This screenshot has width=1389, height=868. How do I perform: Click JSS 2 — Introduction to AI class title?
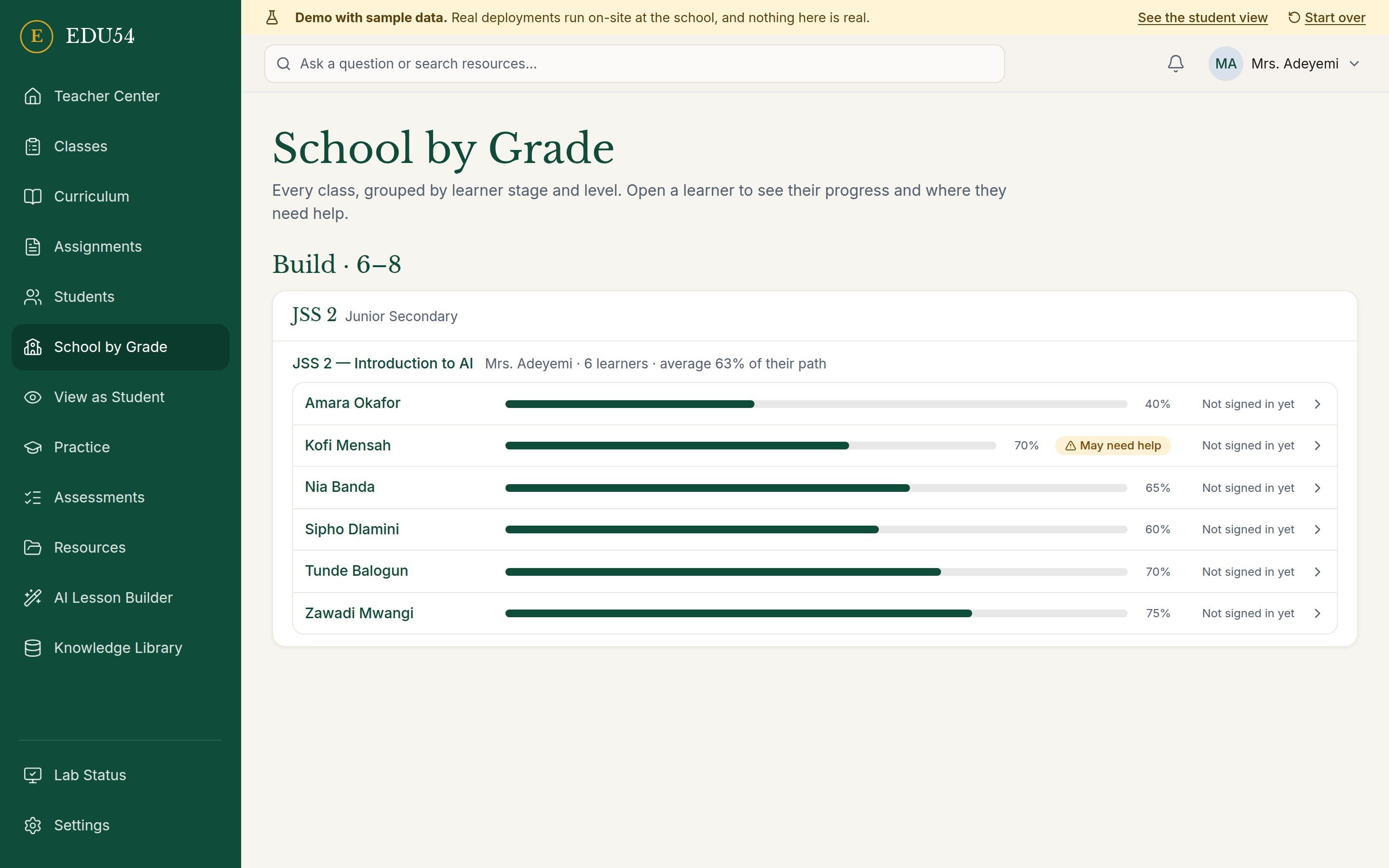click(x=382, y=364)
